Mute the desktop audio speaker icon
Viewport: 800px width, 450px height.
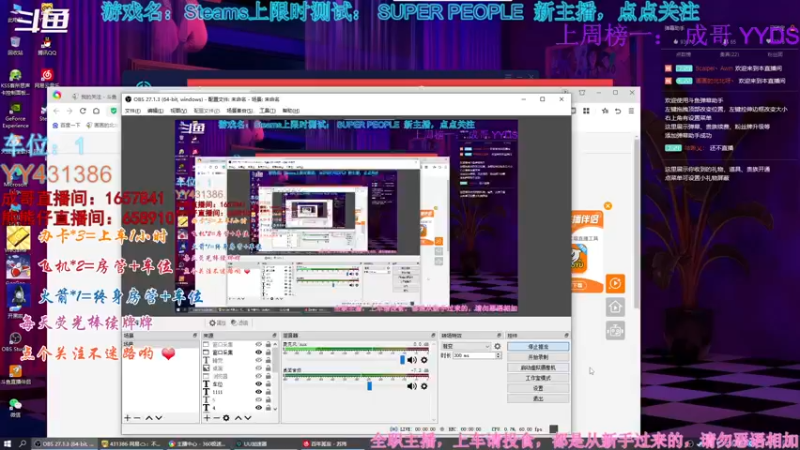pyautogui.click(x=412, y=386)
